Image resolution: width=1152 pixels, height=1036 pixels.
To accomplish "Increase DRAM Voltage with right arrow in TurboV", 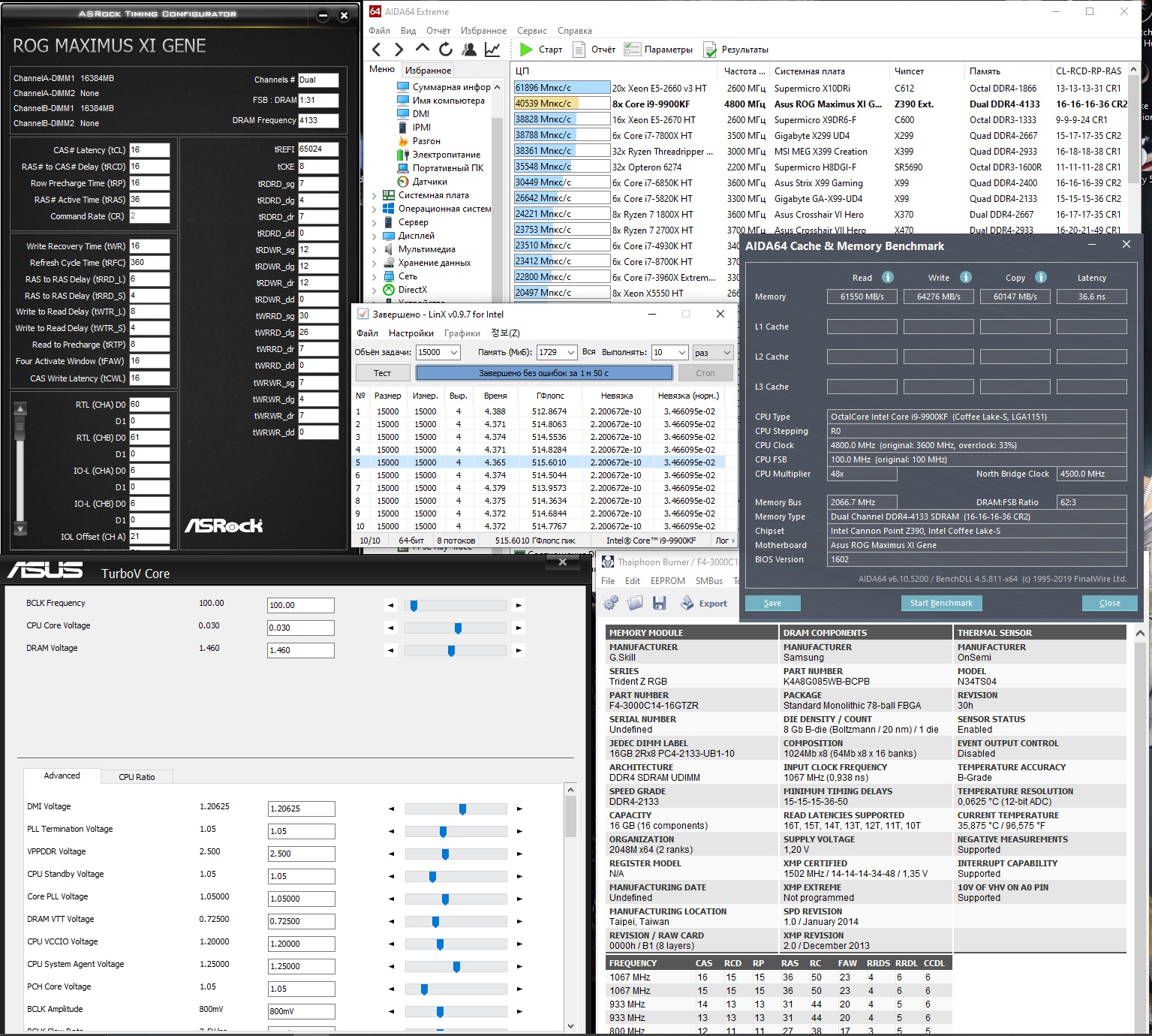I will (519, 650).
